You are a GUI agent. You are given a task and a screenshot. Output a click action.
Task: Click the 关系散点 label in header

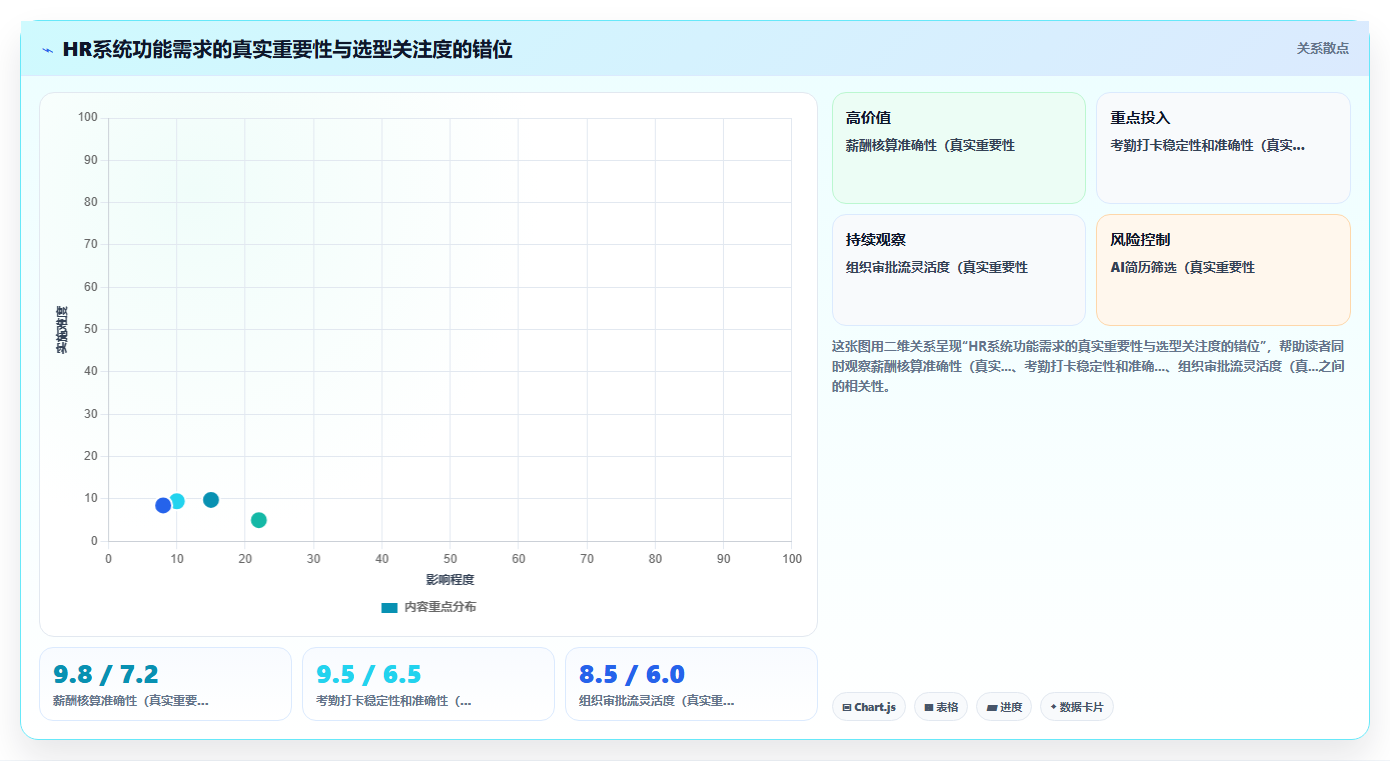(1323, 48)
